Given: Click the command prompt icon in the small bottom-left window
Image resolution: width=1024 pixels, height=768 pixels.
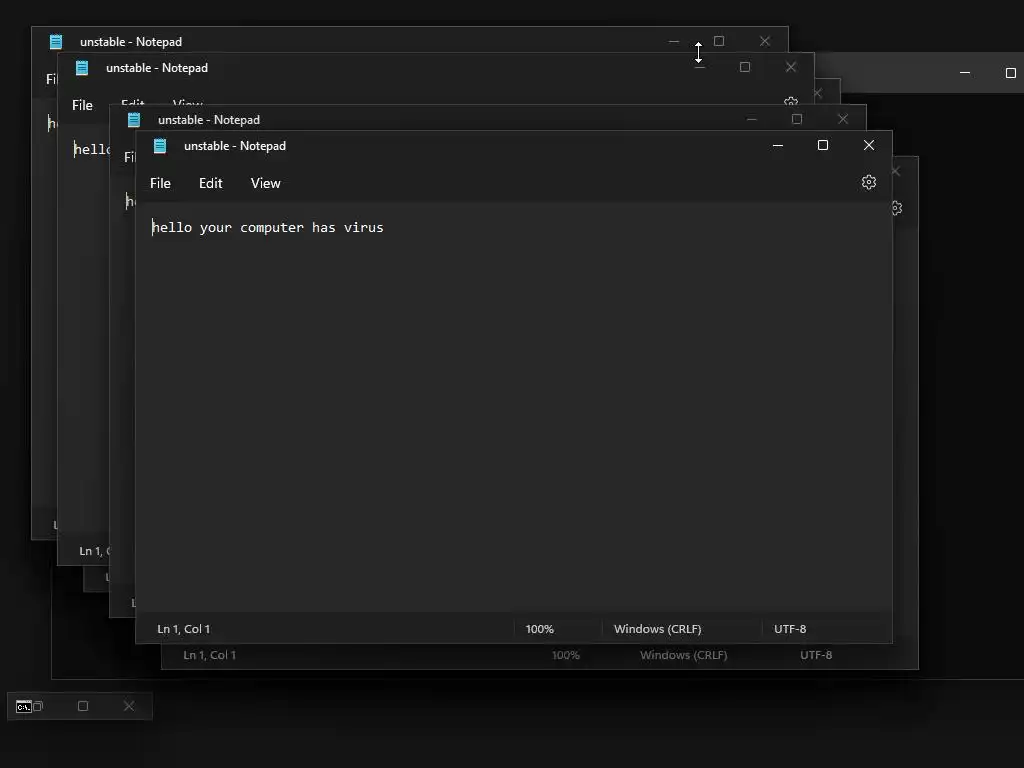Looking at the screenshot, I should (24, 707).
